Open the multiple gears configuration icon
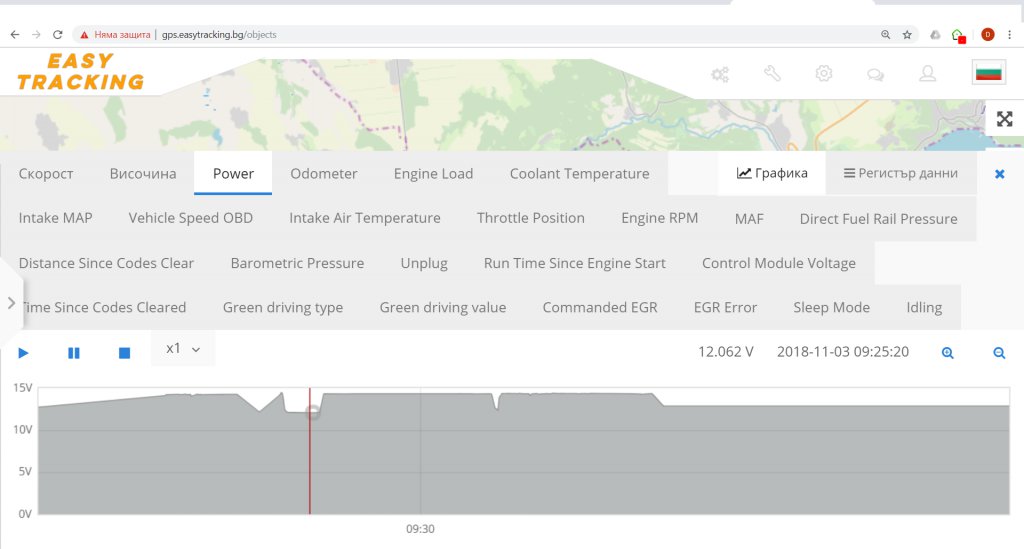The height and width of the screenshot is (549, 1024). point(720,74)
